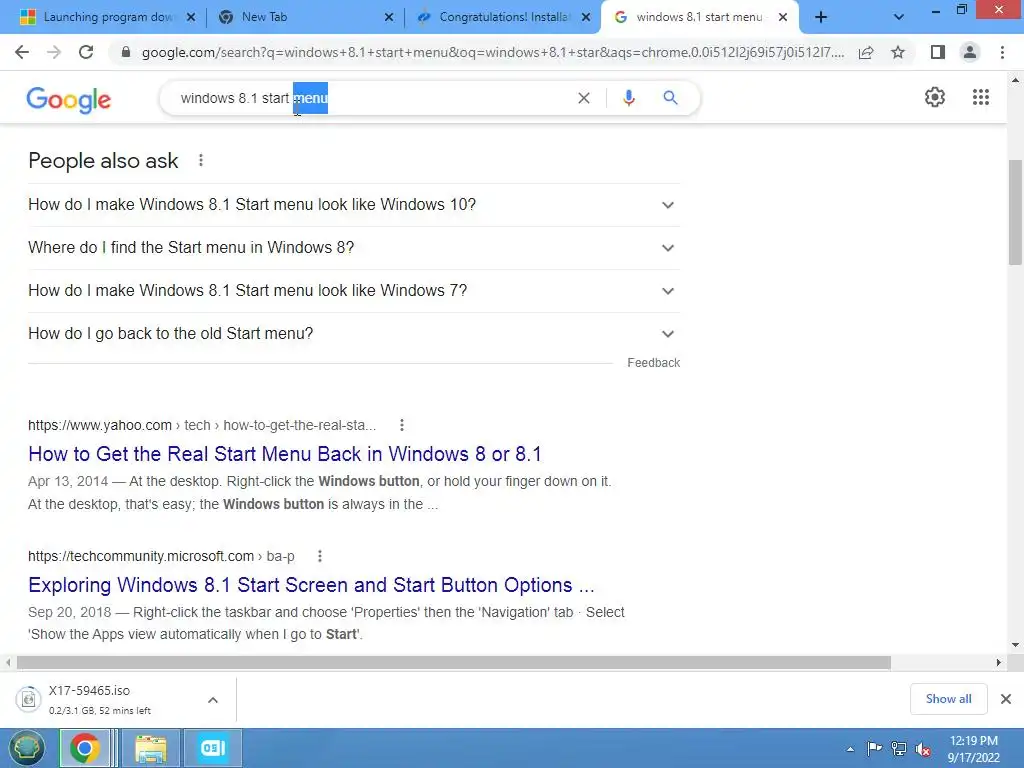The image size is (1024, 768).
Task: Open options for the yahoo.com result
Action: (x=402, y=425)
